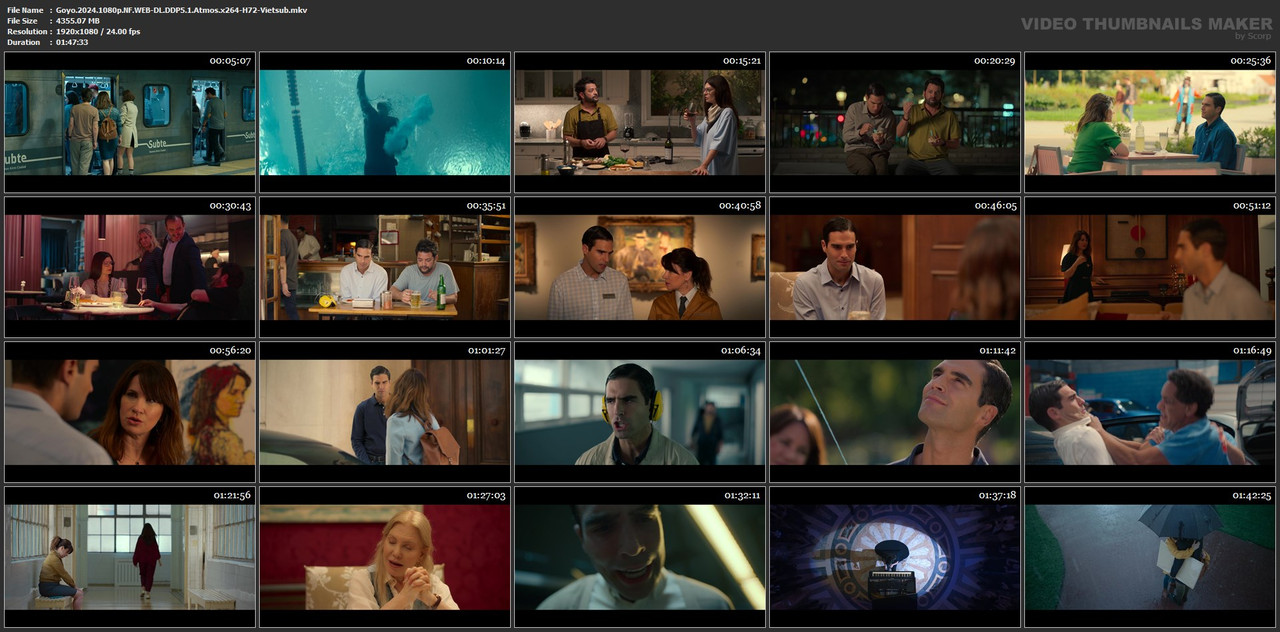The image size is (1280, 632).
Task: Open the thumbnail stamped 00:56:20
Action: pyautogui.click(x=130, y=412)
